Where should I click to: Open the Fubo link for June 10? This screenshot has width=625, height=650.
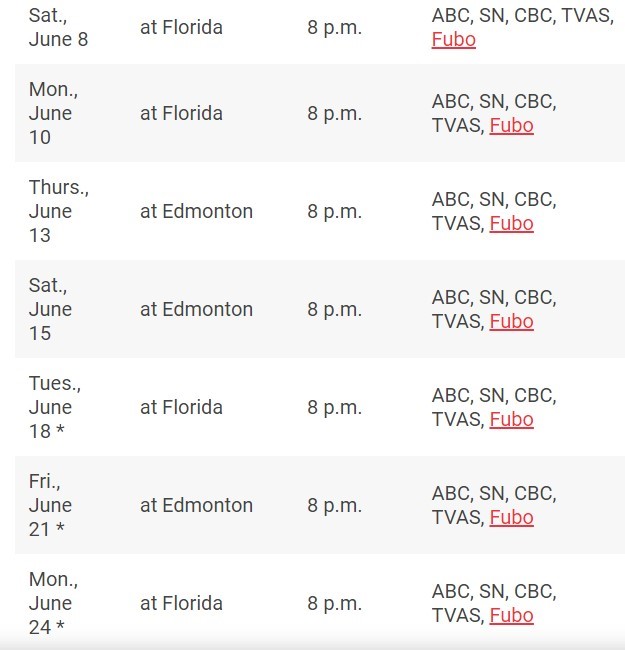coord(511,126)
